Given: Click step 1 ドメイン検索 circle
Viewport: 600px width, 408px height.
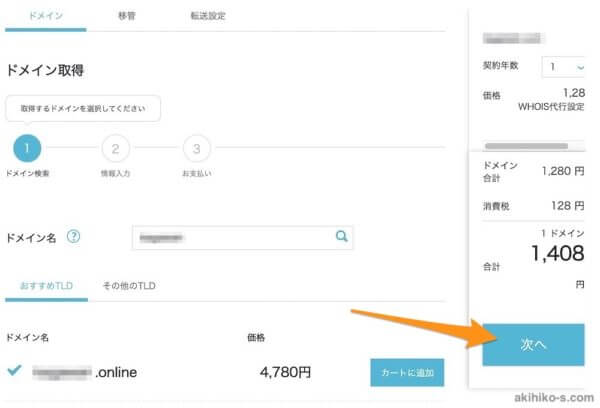Looking at the screenshot, I should (x=27, y=148).
